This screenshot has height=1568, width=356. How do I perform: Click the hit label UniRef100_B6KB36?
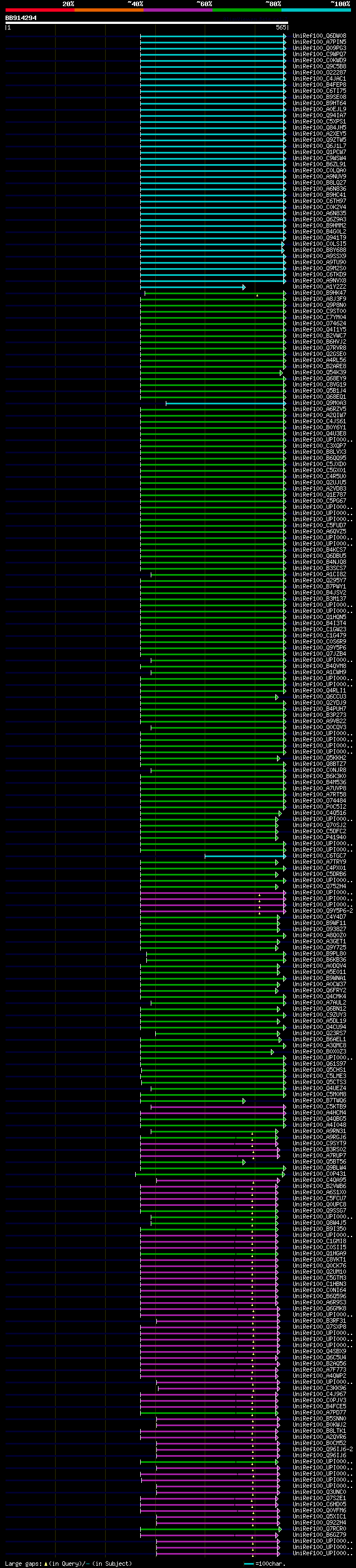pyautogui.click(x=319, y=960)
